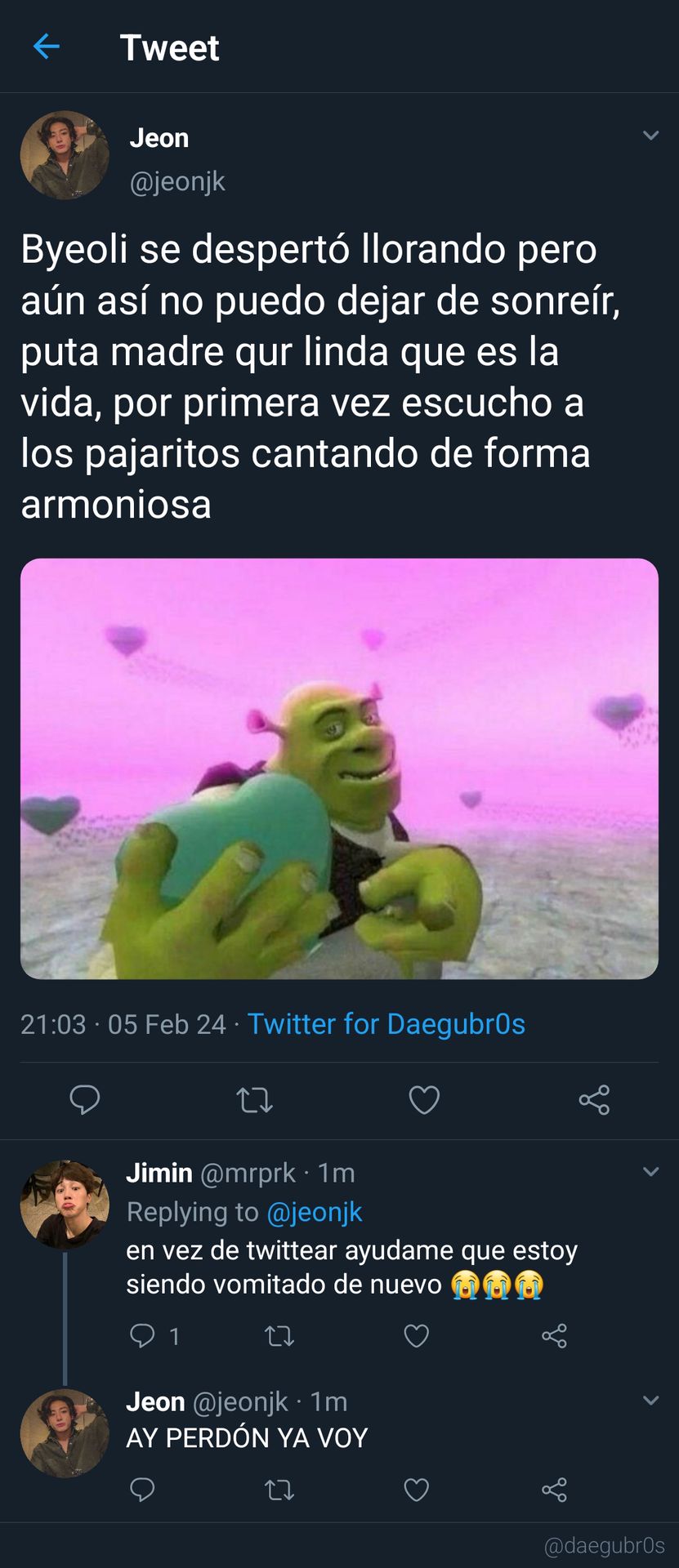This screenshot has height=1568, width=679.
Task: Open the reply thread on Jimin's comment
Action: (x=154, y=1336)
